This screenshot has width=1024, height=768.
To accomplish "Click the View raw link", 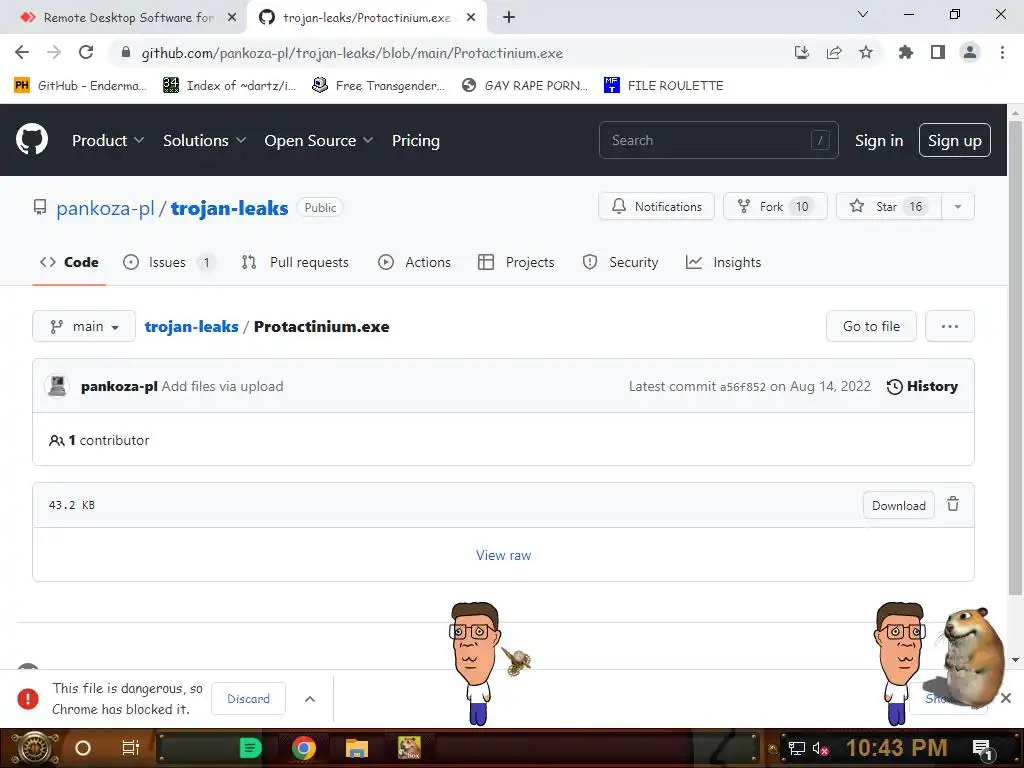I will (503, 555).
